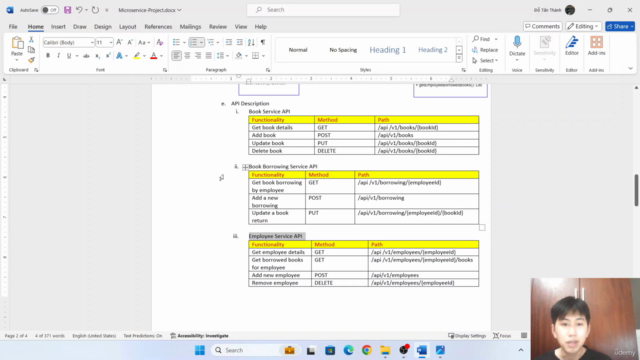Align paragraph to the right
This screenshot has width=640, height=360.
pyautogui.click(x=198, y=56)
